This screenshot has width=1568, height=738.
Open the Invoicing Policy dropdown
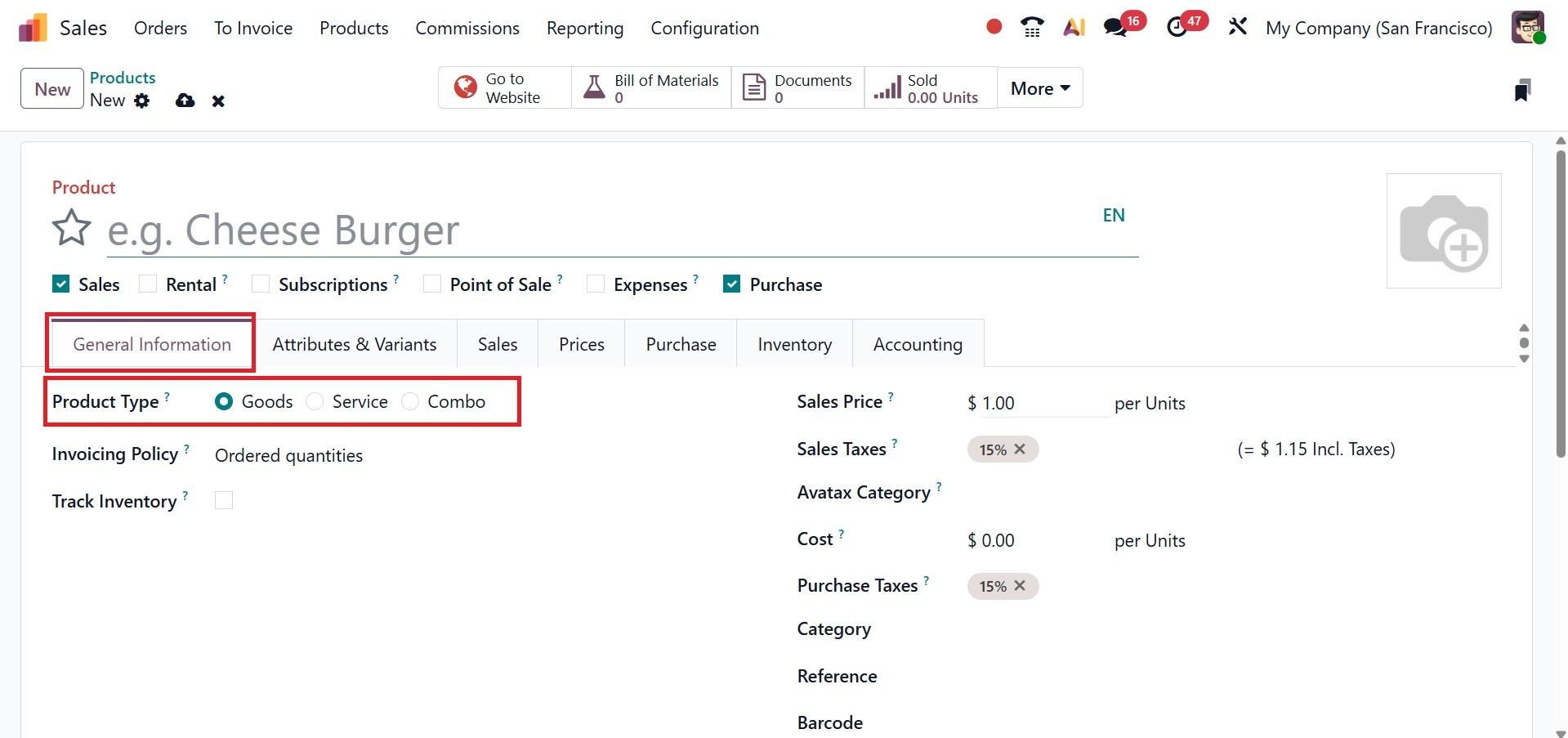(288, 456)
